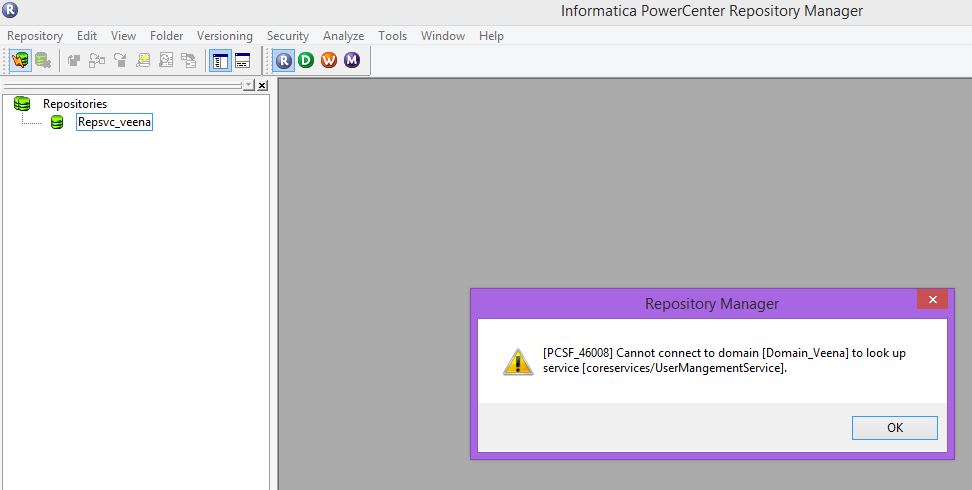Open the Window menu
The width and height of the screenshot is (972, 490).
(443, 36)
